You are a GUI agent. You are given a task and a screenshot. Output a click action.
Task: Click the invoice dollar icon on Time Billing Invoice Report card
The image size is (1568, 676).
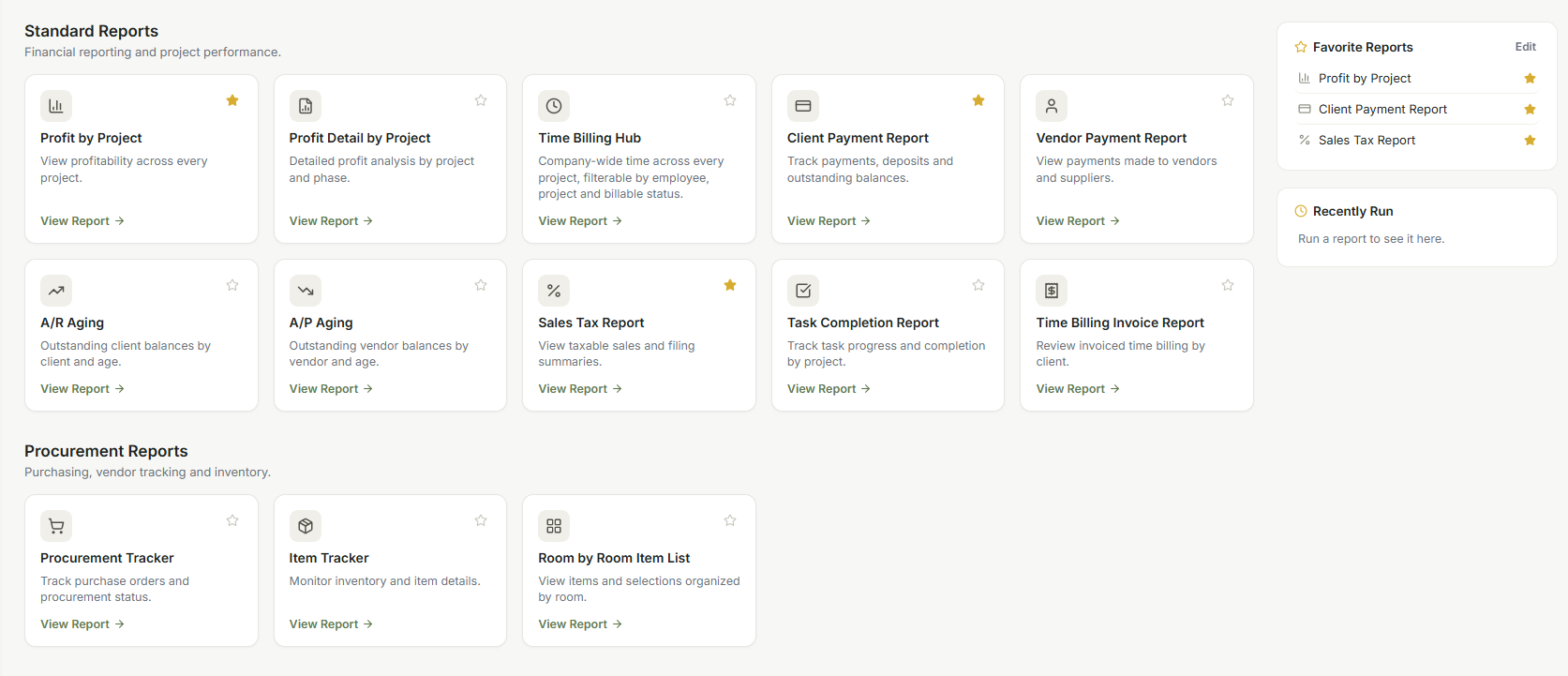point(1052,291)
